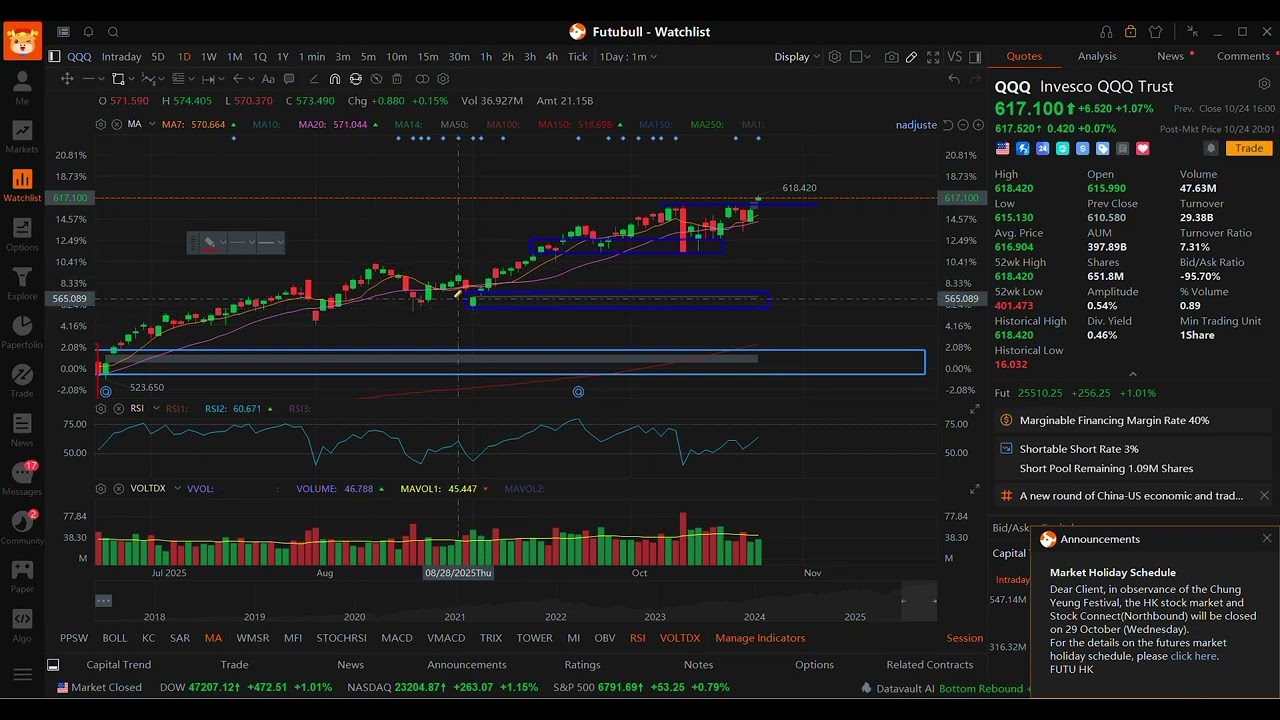Image resolution: width=1280 pixels, height=720 pixels.
Task: Open the Display dropdown
Action: click(796, 57)
